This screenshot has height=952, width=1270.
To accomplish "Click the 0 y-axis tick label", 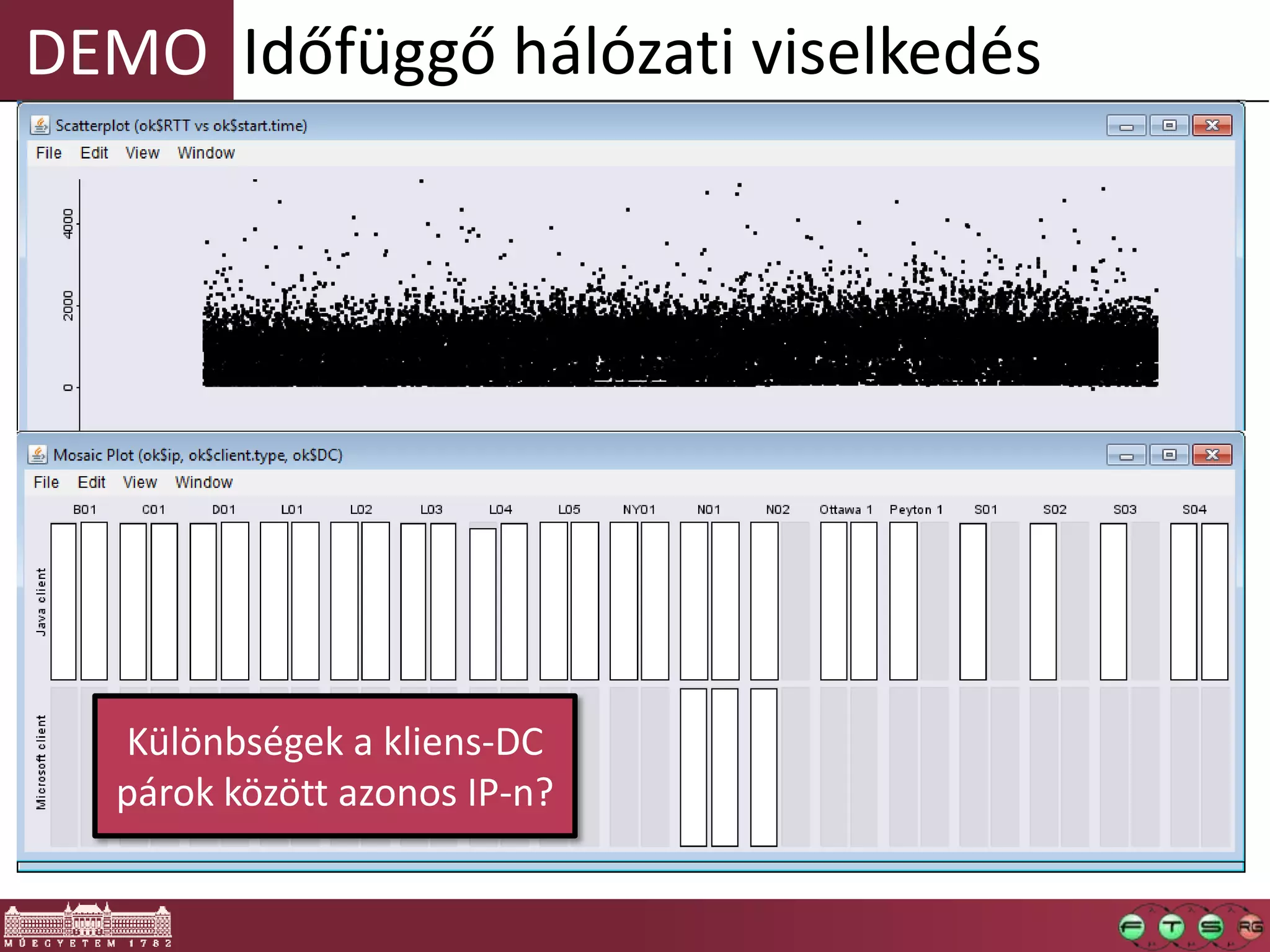I will [68, 387].
